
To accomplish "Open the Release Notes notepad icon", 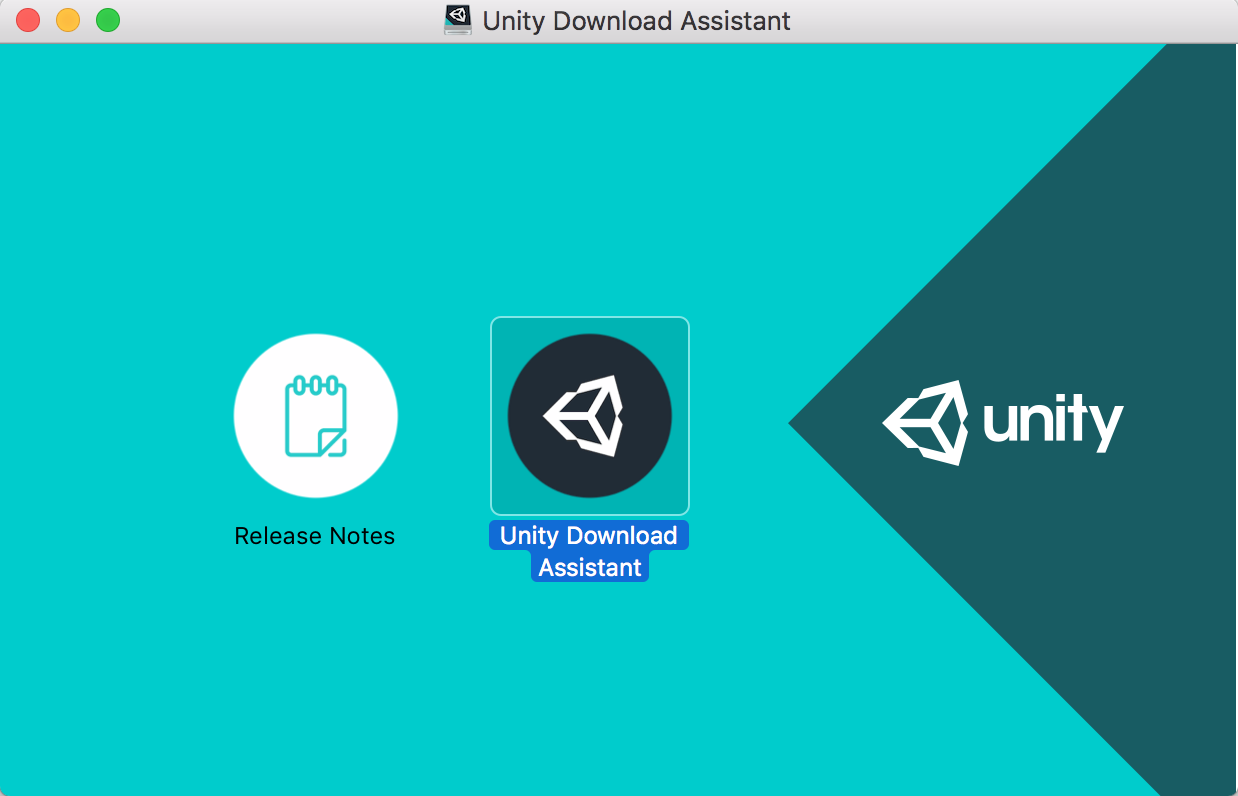I will point(315,416).
